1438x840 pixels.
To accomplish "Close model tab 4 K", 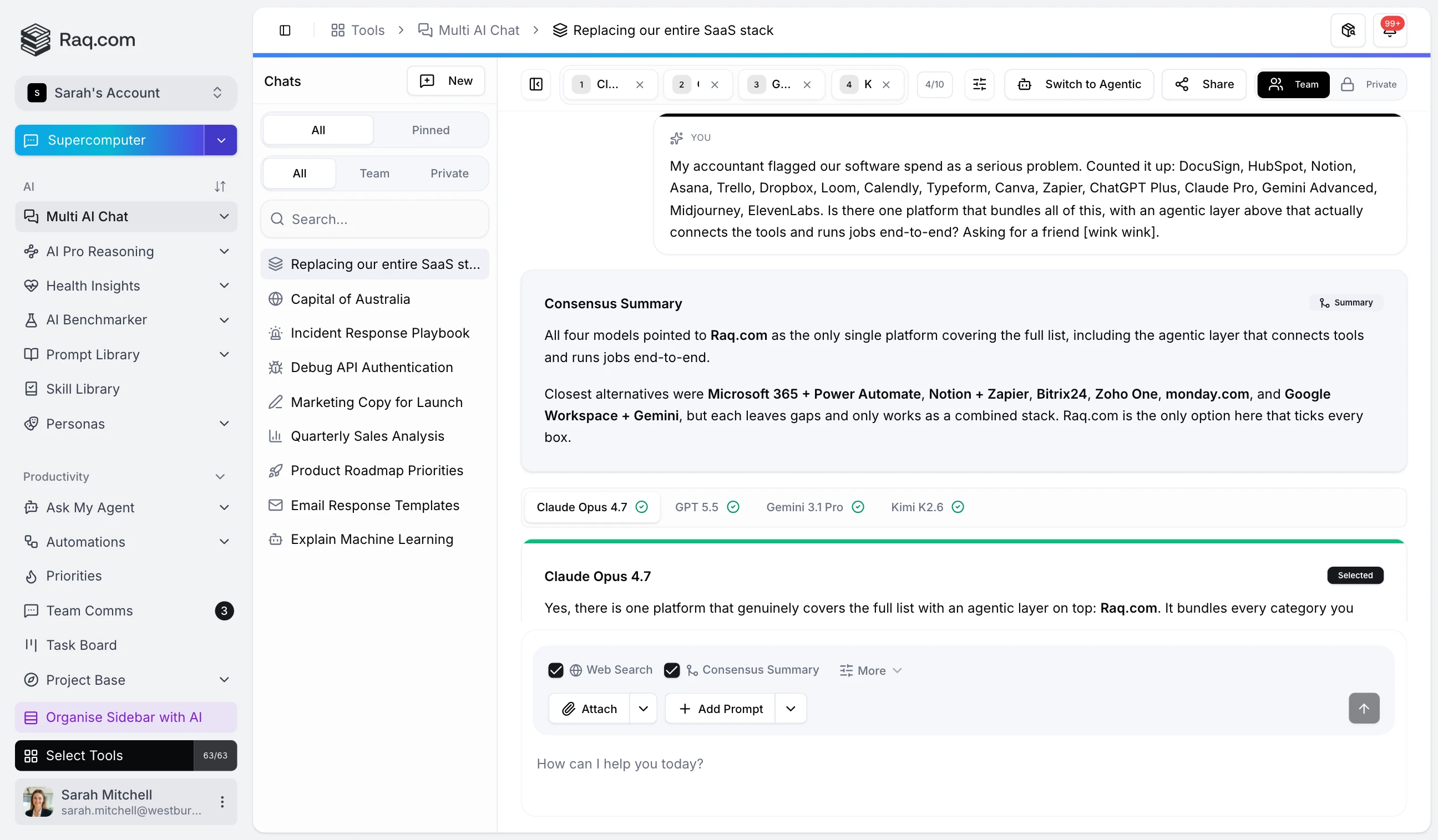I will click(886, 84).
